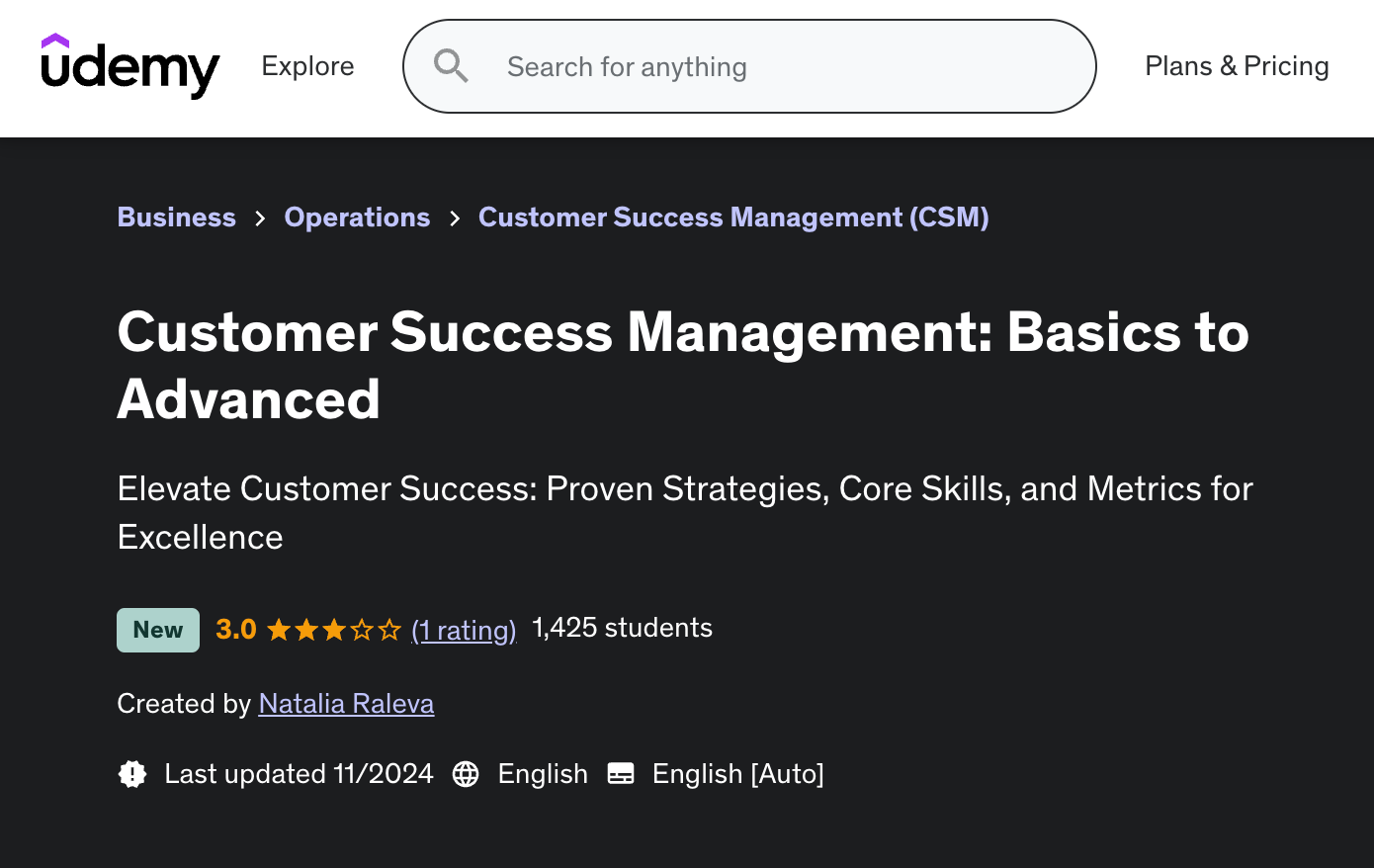The height and width of the screenshot is (868, 1374).
Task: Click the breadcrumb chevron after Business
Action: (x=260, y=218)
